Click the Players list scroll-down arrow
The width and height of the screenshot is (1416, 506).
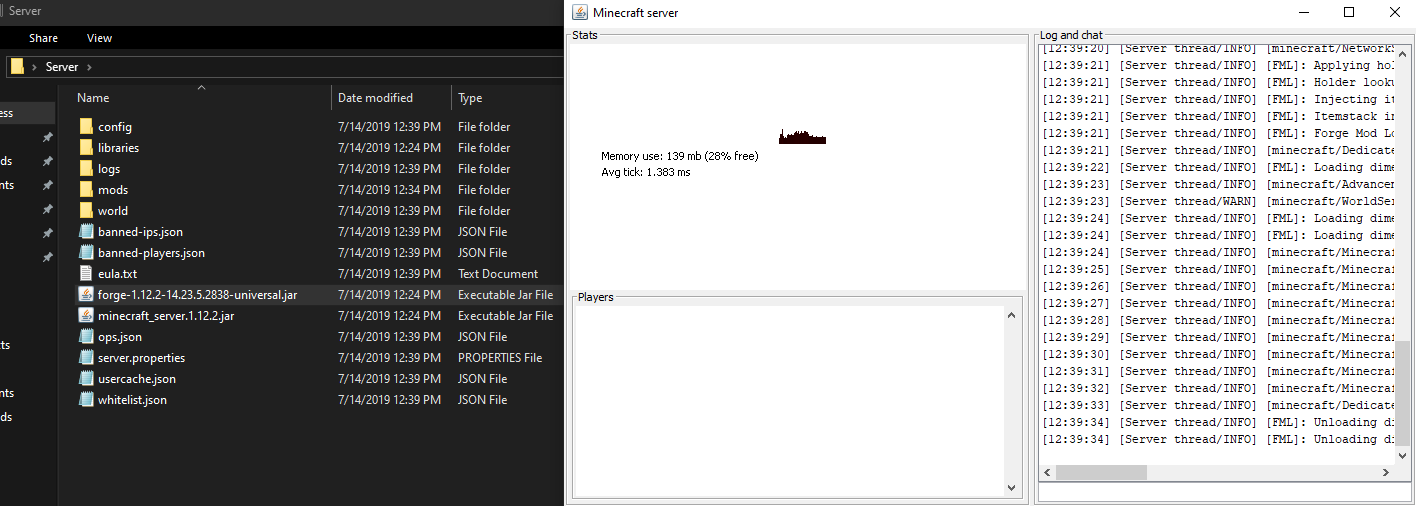point(1011,487)
